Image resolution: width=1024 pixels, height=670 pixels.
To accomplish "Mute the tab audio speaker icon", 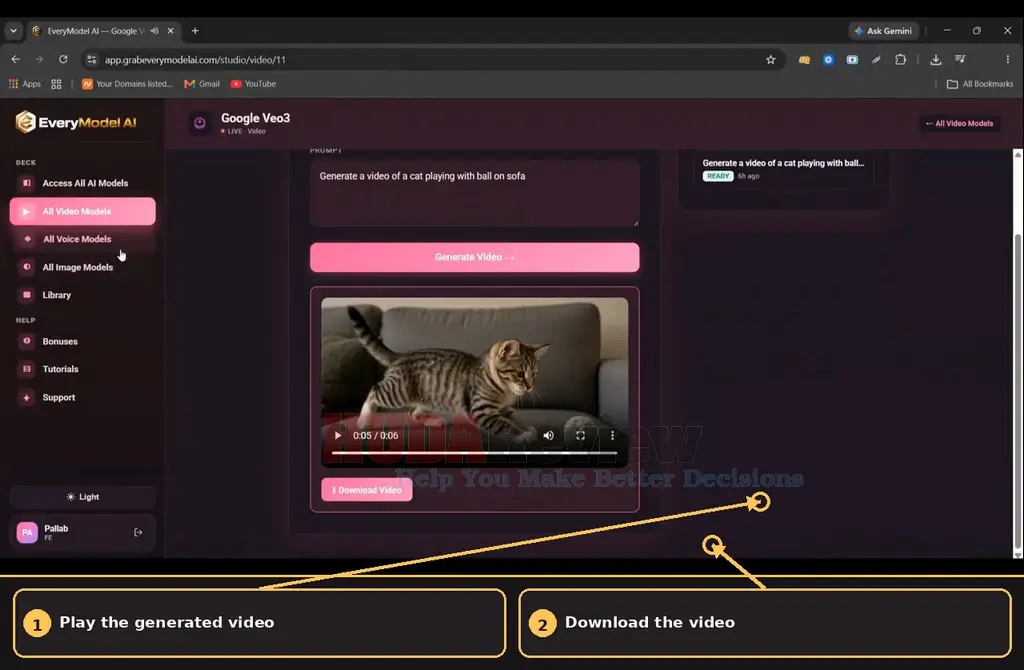I will click(154, 31).
